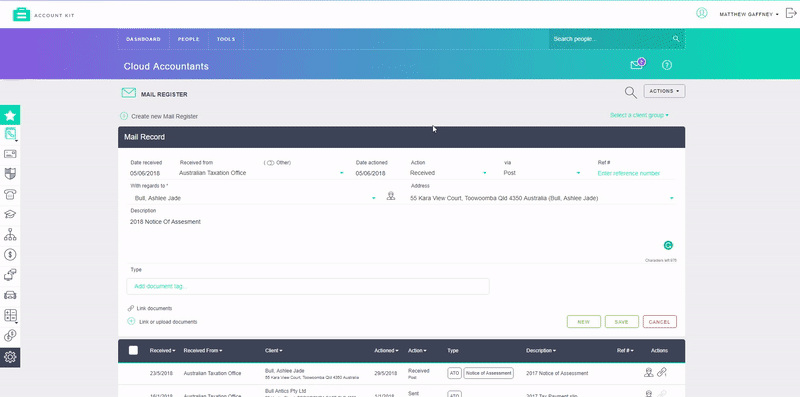Screen dimensions: 800x397
Task: Open the mail notifications envelope icon
Action: (x=637, y=64)
